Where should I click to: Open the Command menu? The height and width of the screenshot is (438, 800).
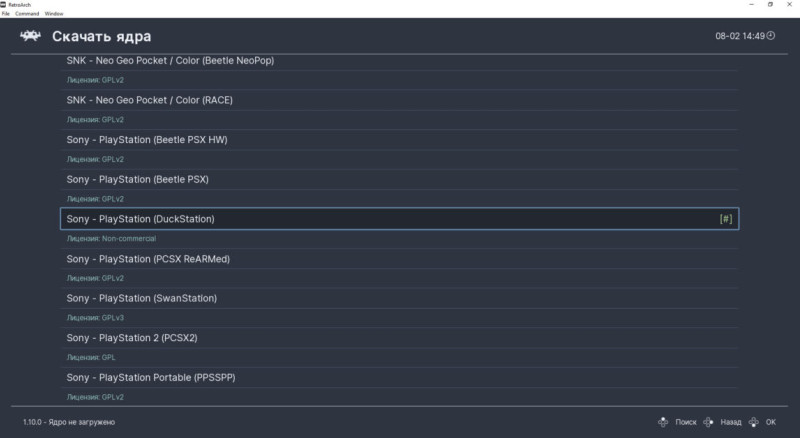[x=27, y=14]
